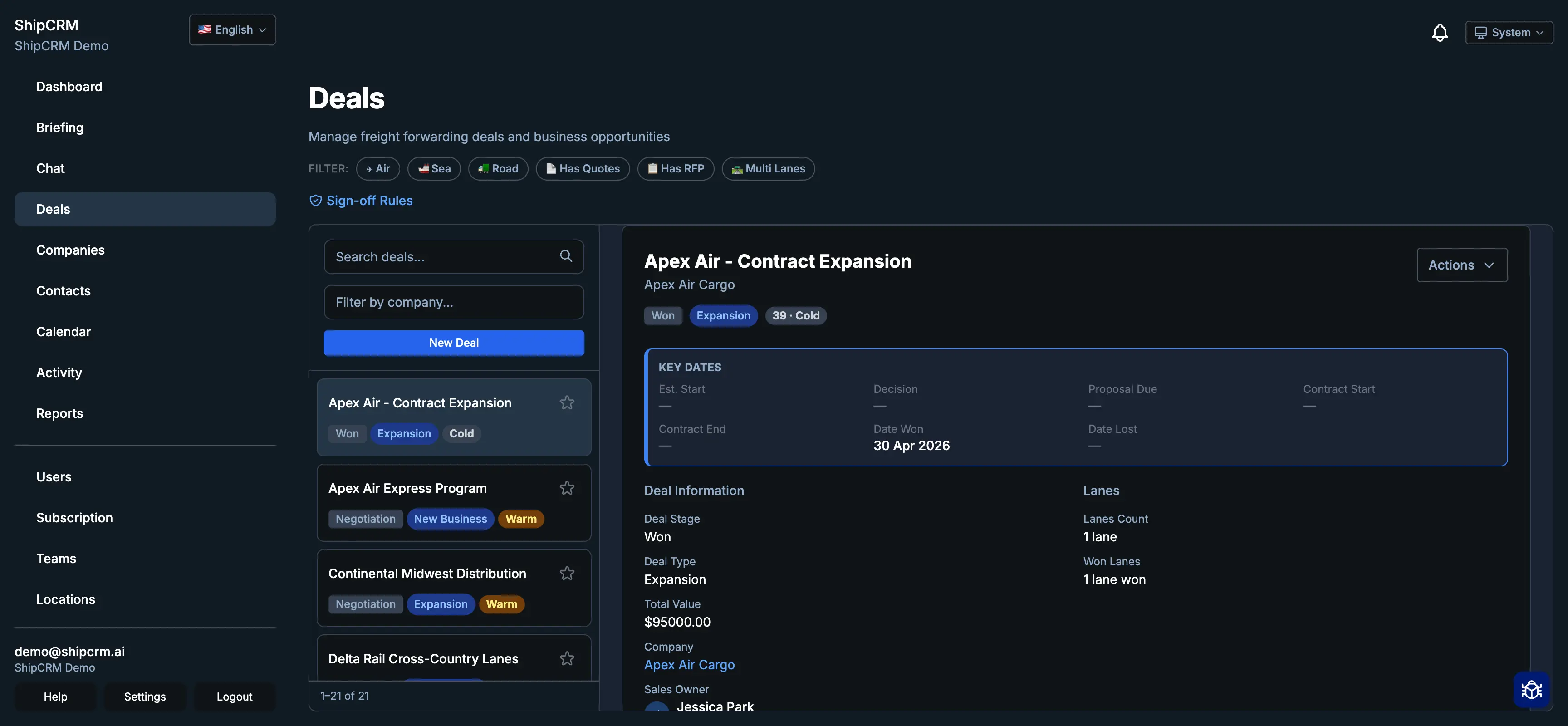Click the New Deal button
1568x726 pixels.
pos(454,343)
